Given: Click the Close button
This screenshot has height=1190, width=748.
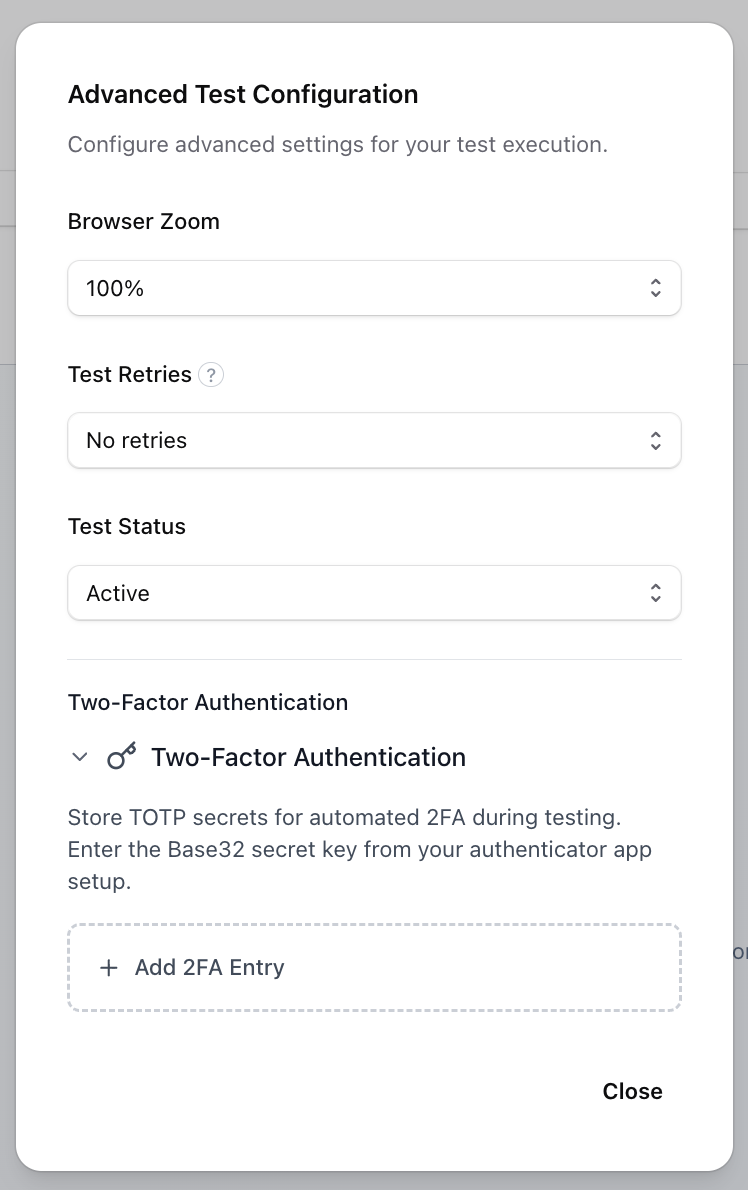Looking at the screenshot, I should 632,1091.
